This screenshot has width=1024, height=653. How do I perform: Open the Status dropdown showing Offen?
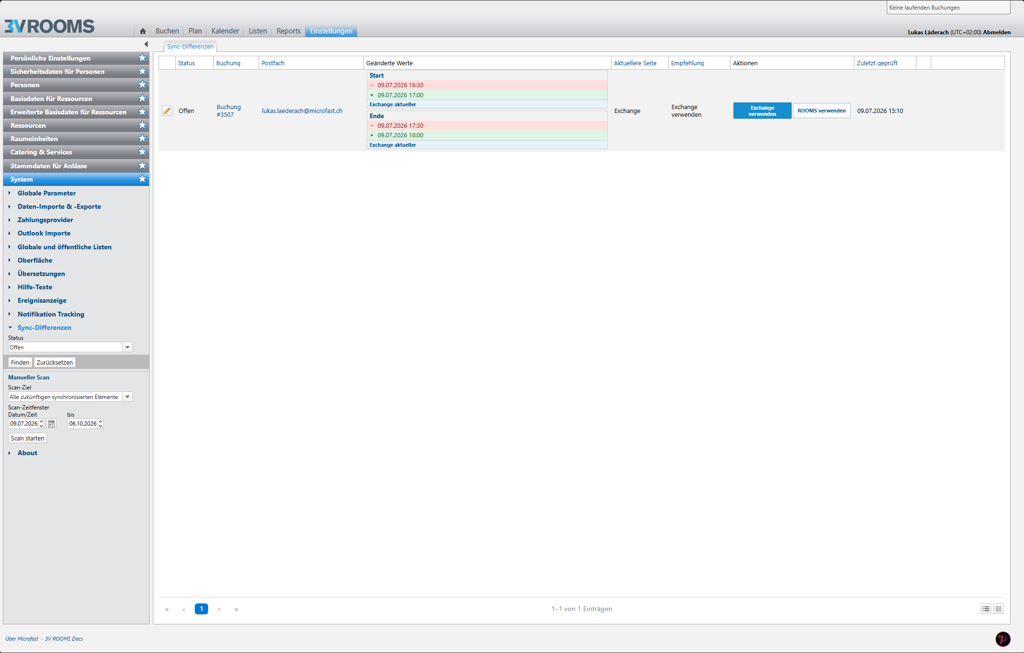(x=127, y=347)
